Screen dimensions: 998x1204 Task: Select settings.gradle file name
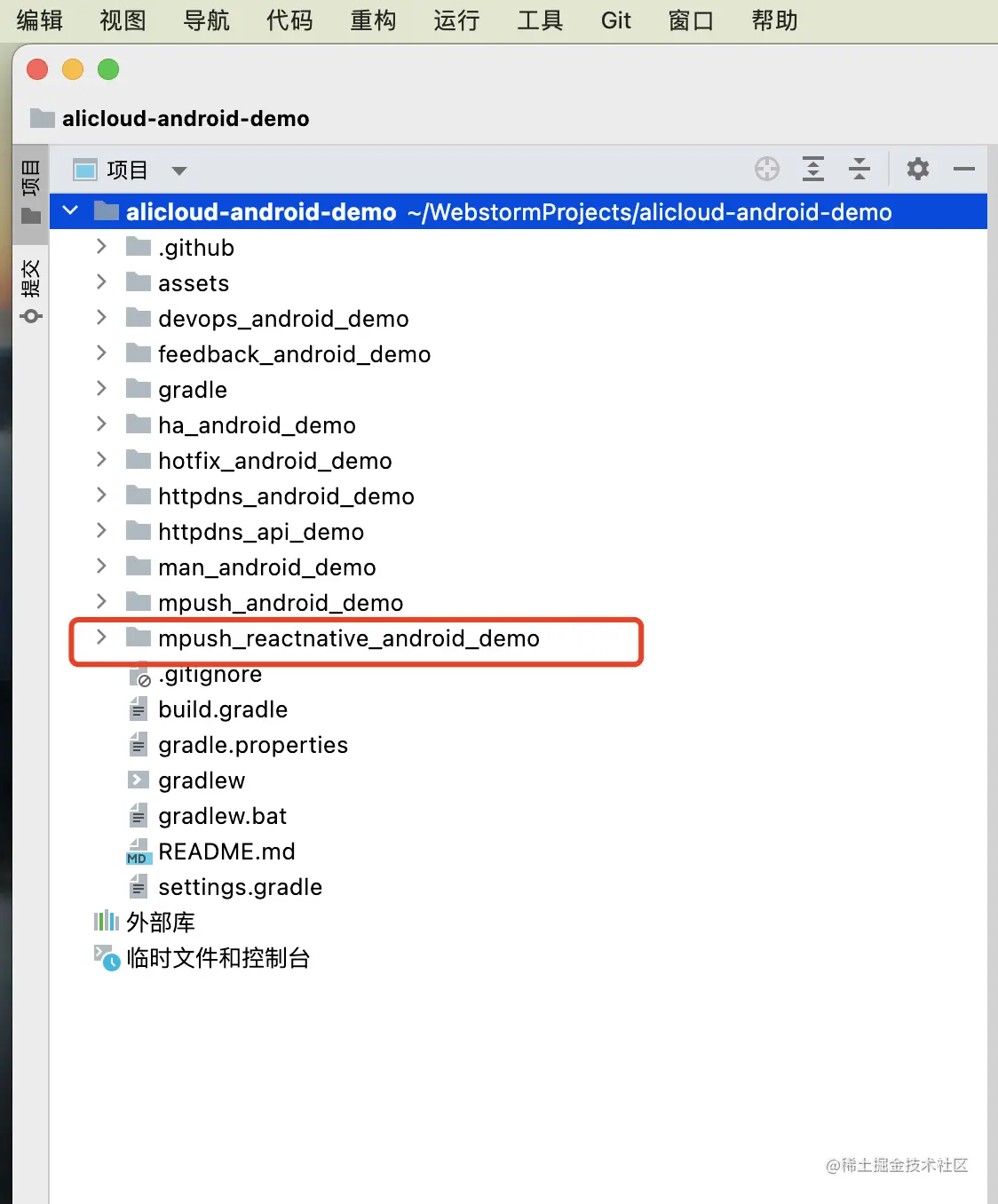pyautogui.click(x=240, y=887)
